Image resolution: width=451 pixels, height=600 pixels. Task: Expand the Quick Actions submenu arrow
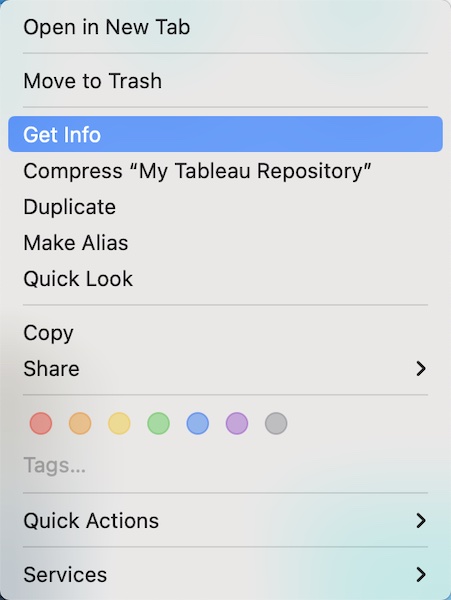(421, 520)
